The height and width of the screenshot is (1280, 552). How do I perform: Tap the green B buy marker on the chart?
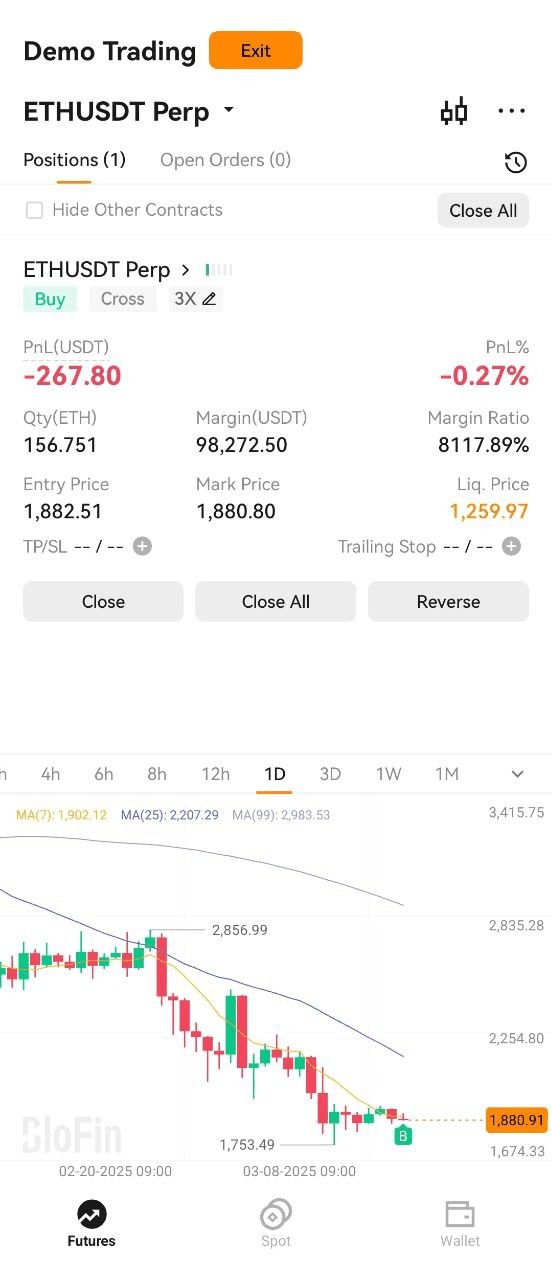click(x=403, y=1136)
